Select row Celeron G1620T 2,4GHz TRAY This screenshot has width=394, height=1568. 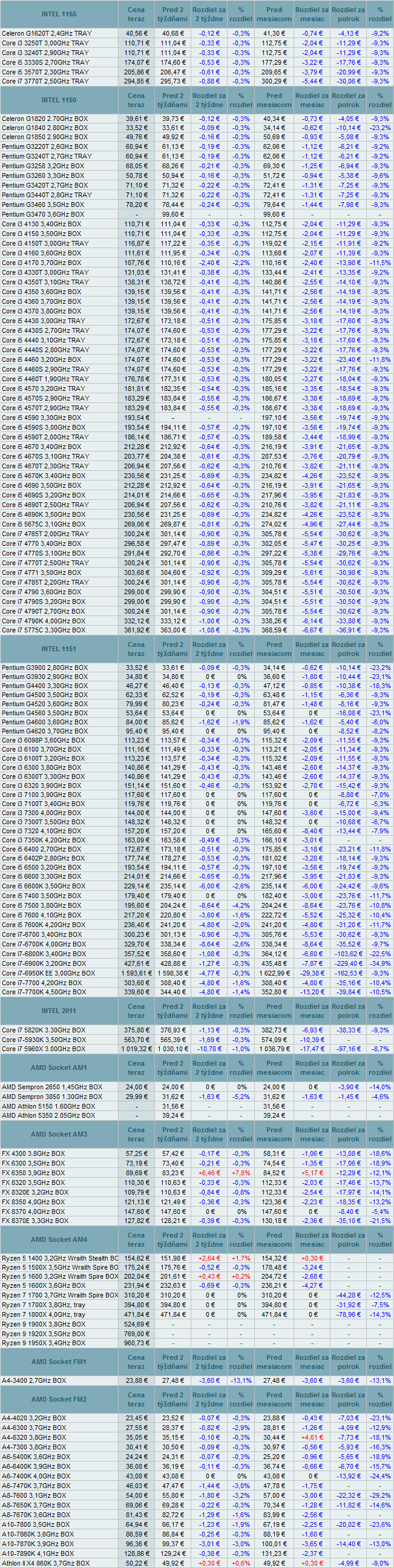tap(197, 33)
